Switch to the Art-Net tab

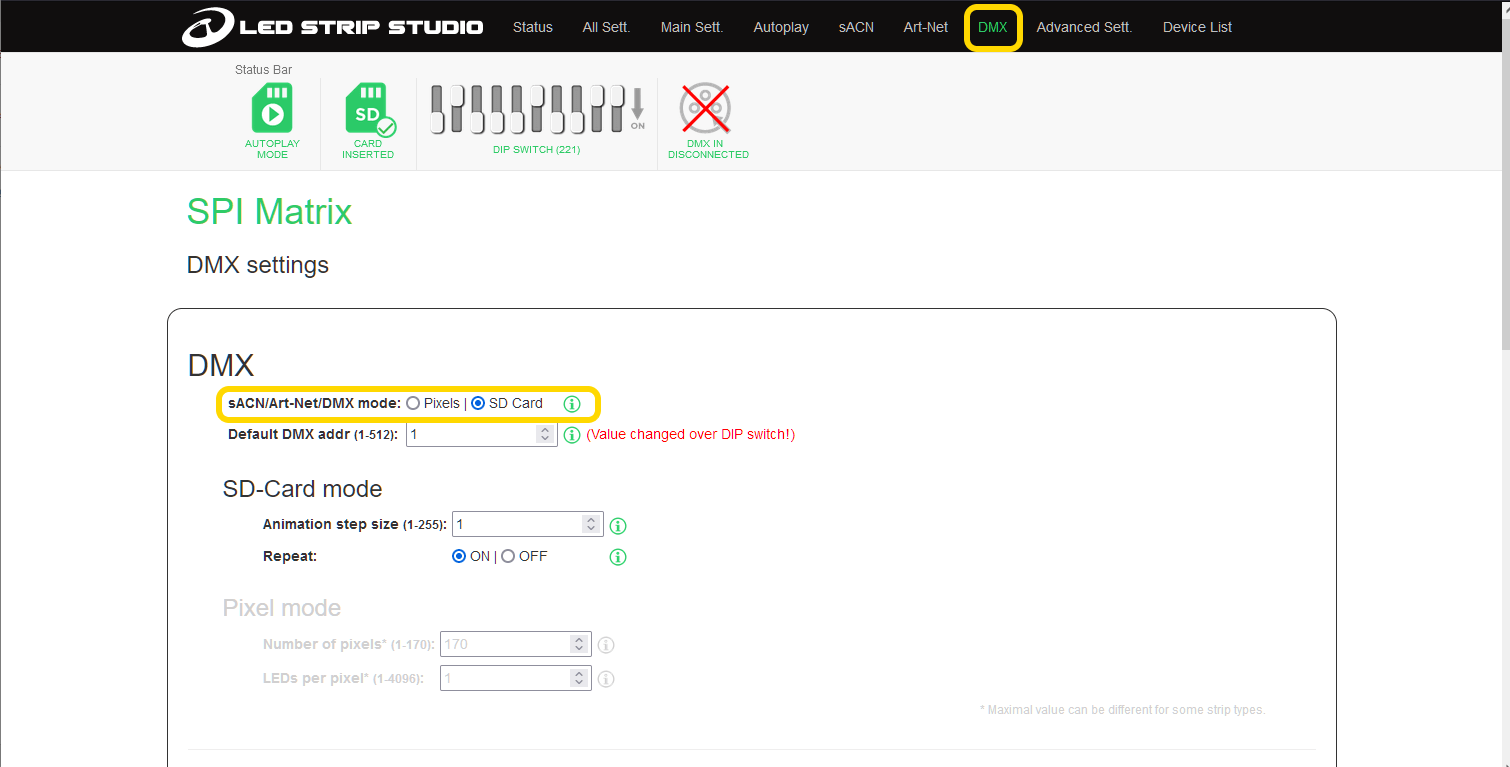pos(926,27)
